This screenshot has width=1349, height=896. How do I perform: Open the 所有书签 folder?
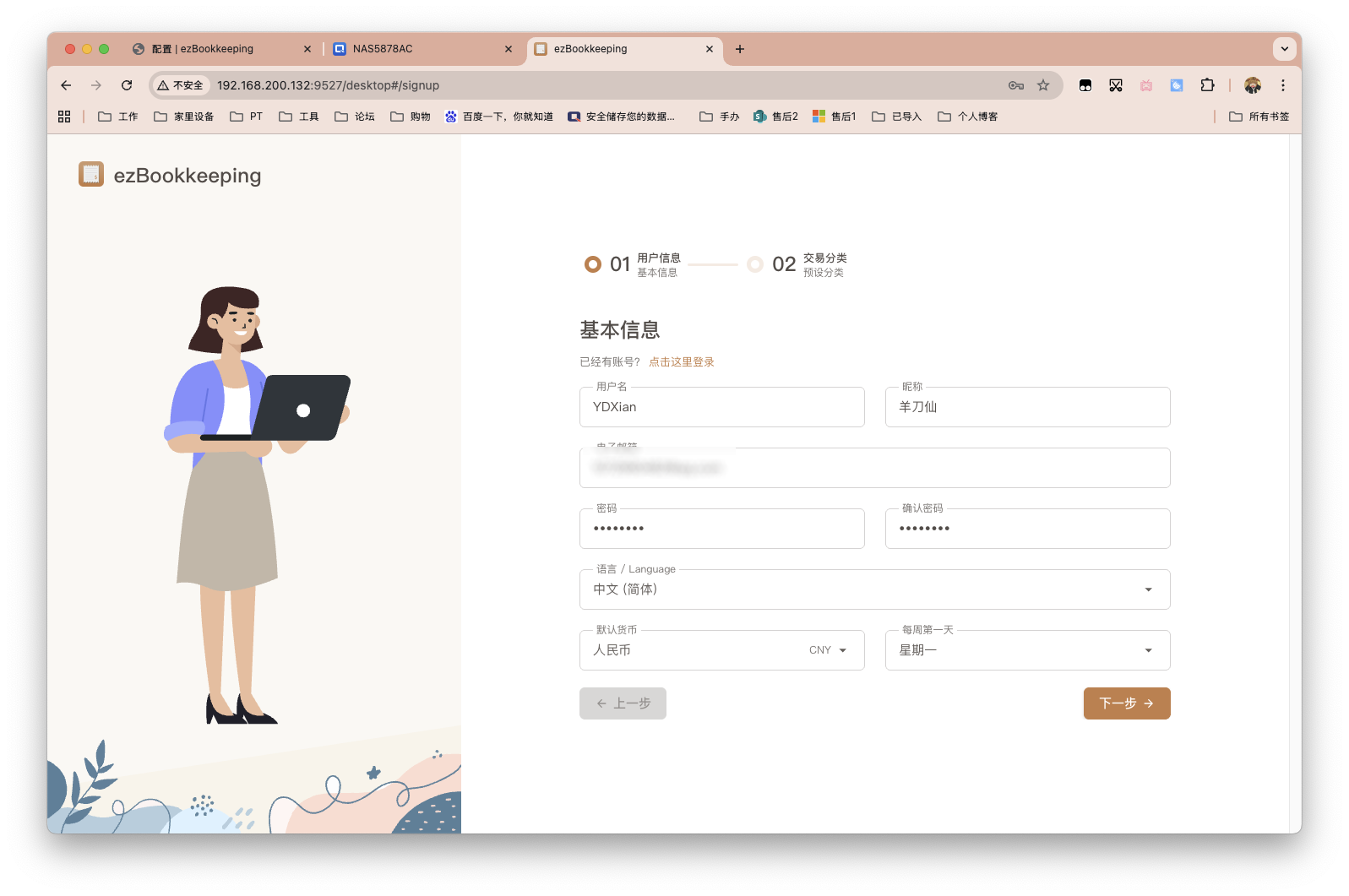[x=1259, y=117]
